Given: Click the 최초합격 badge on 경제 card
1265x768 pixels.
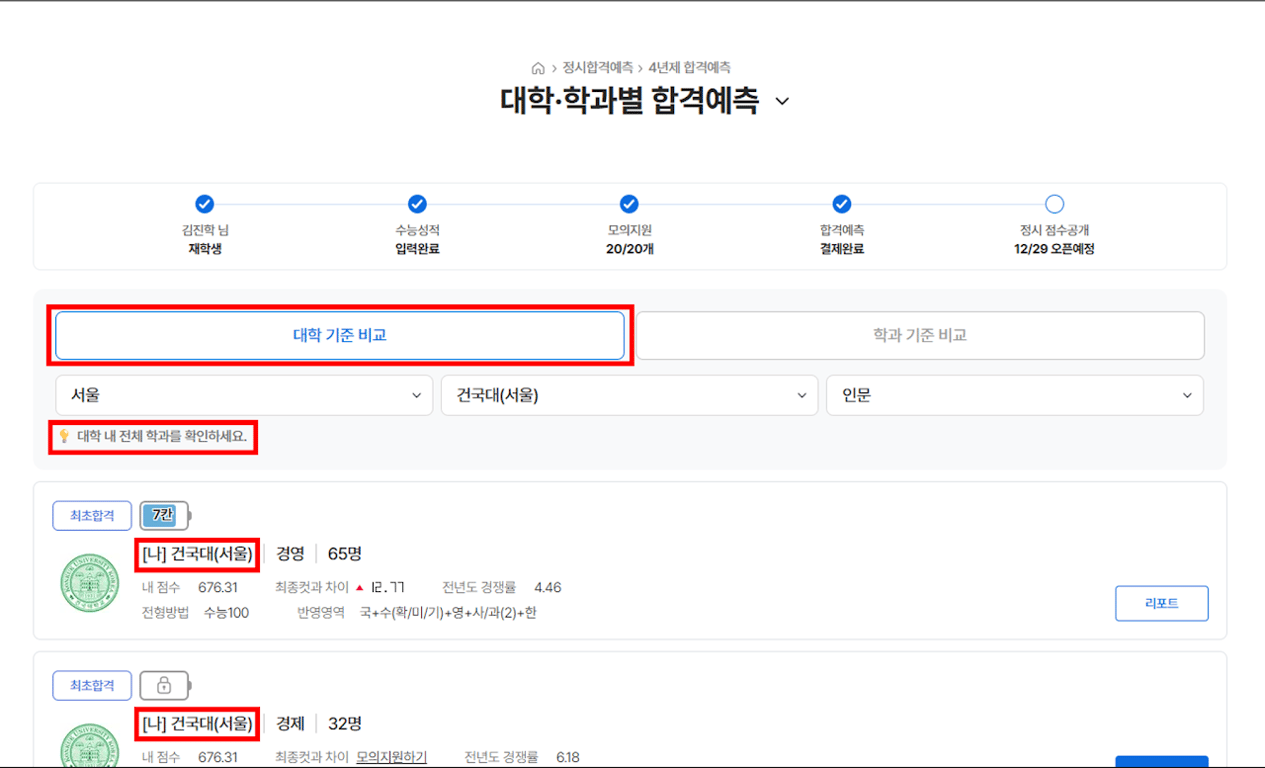Looking at the screenshot, I should click(92, 685).
